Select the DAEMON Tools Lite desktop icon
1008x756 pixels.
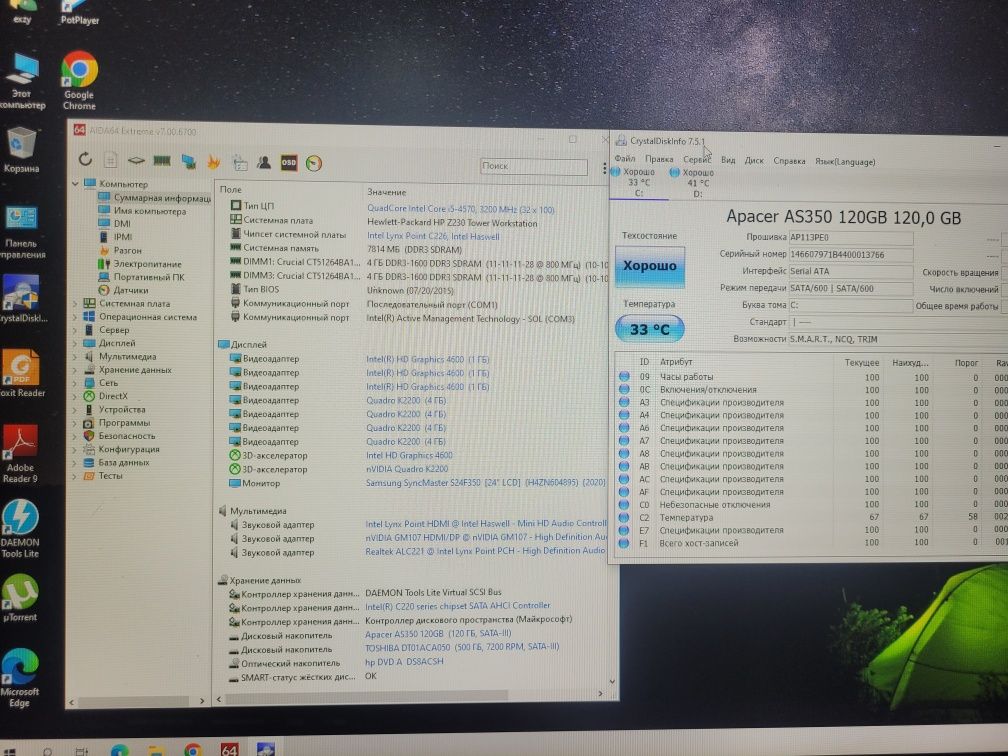tap(20, 528)
